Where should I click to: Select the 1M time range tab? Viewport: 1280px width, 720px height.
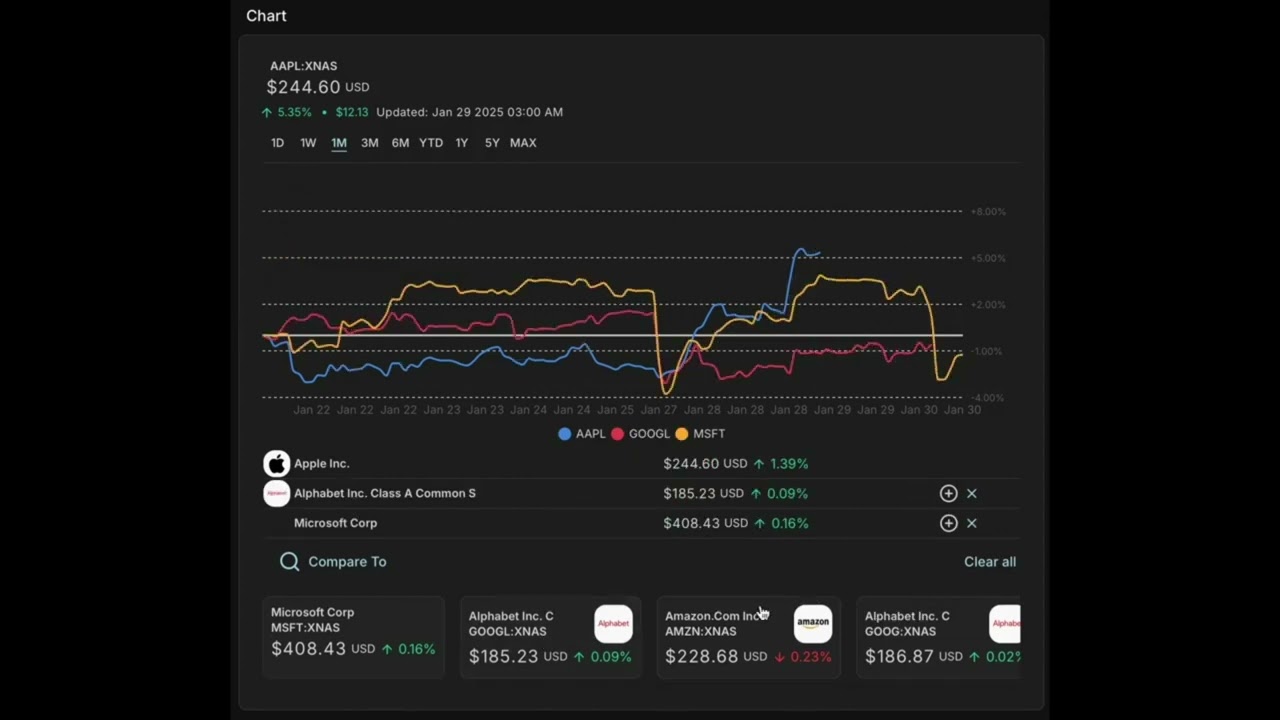(339, 143)
